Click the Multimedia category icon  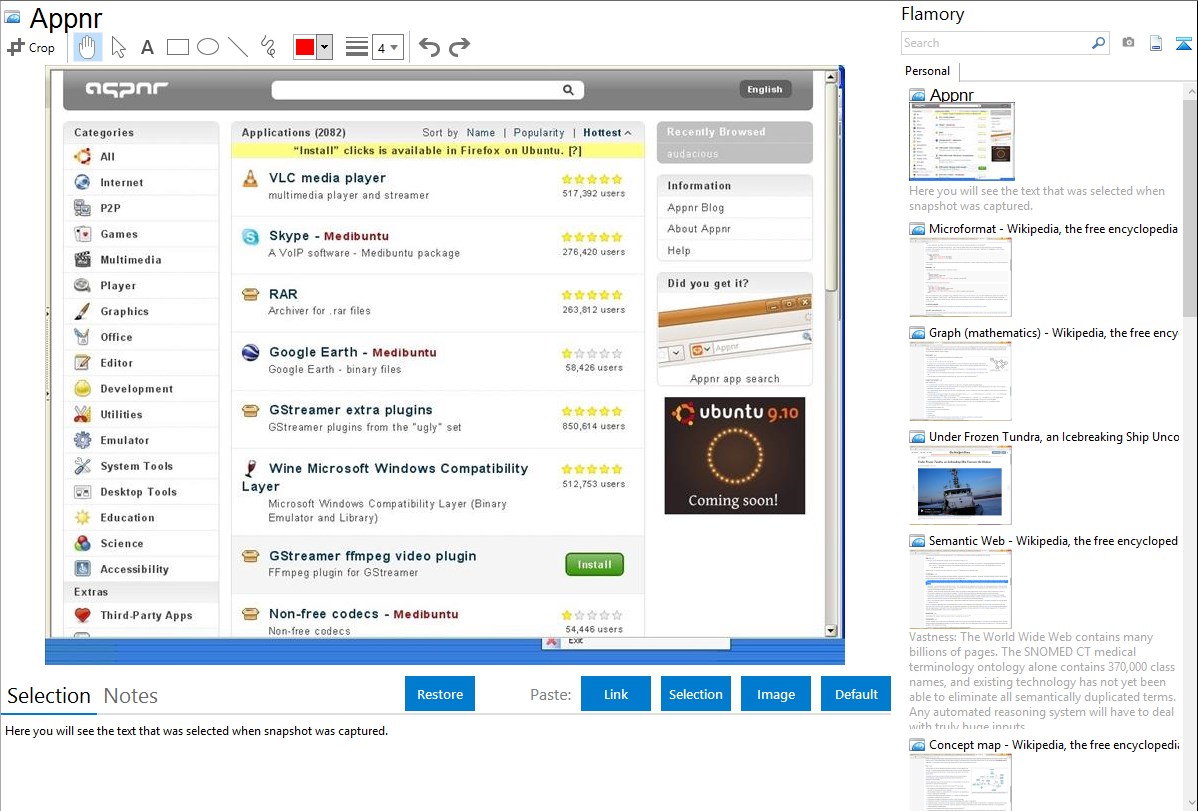(x=83, y=260)
